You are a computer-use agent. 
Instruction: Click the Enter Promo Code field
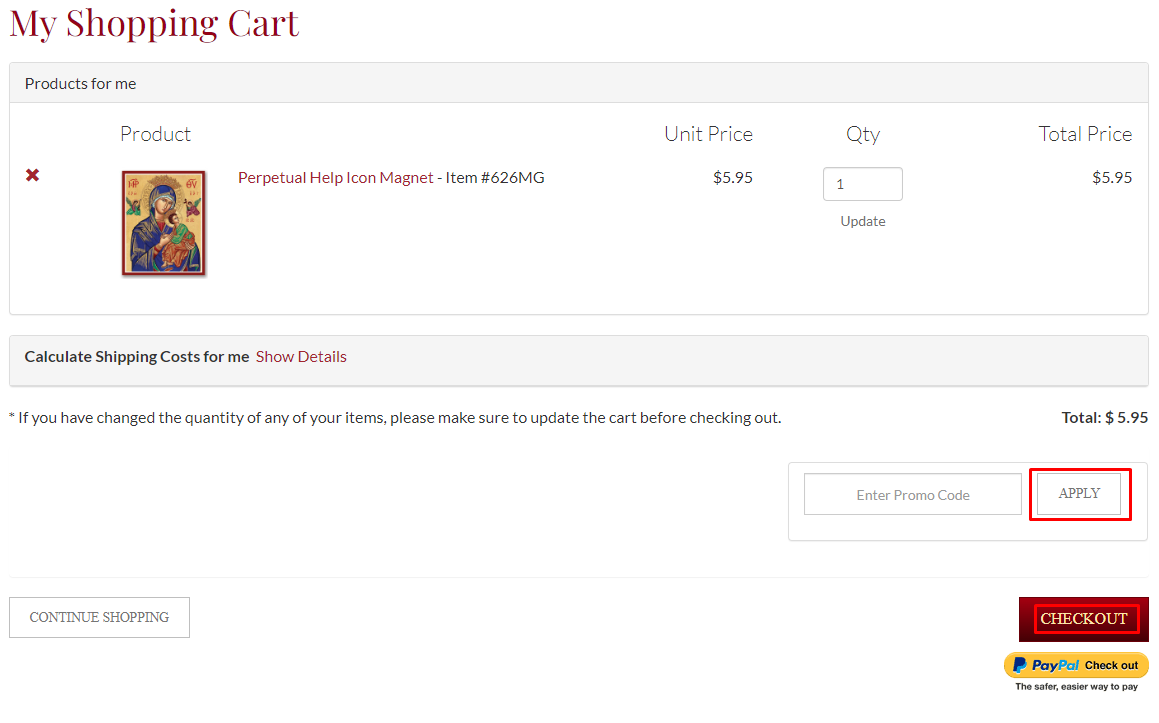pos(912,495)
